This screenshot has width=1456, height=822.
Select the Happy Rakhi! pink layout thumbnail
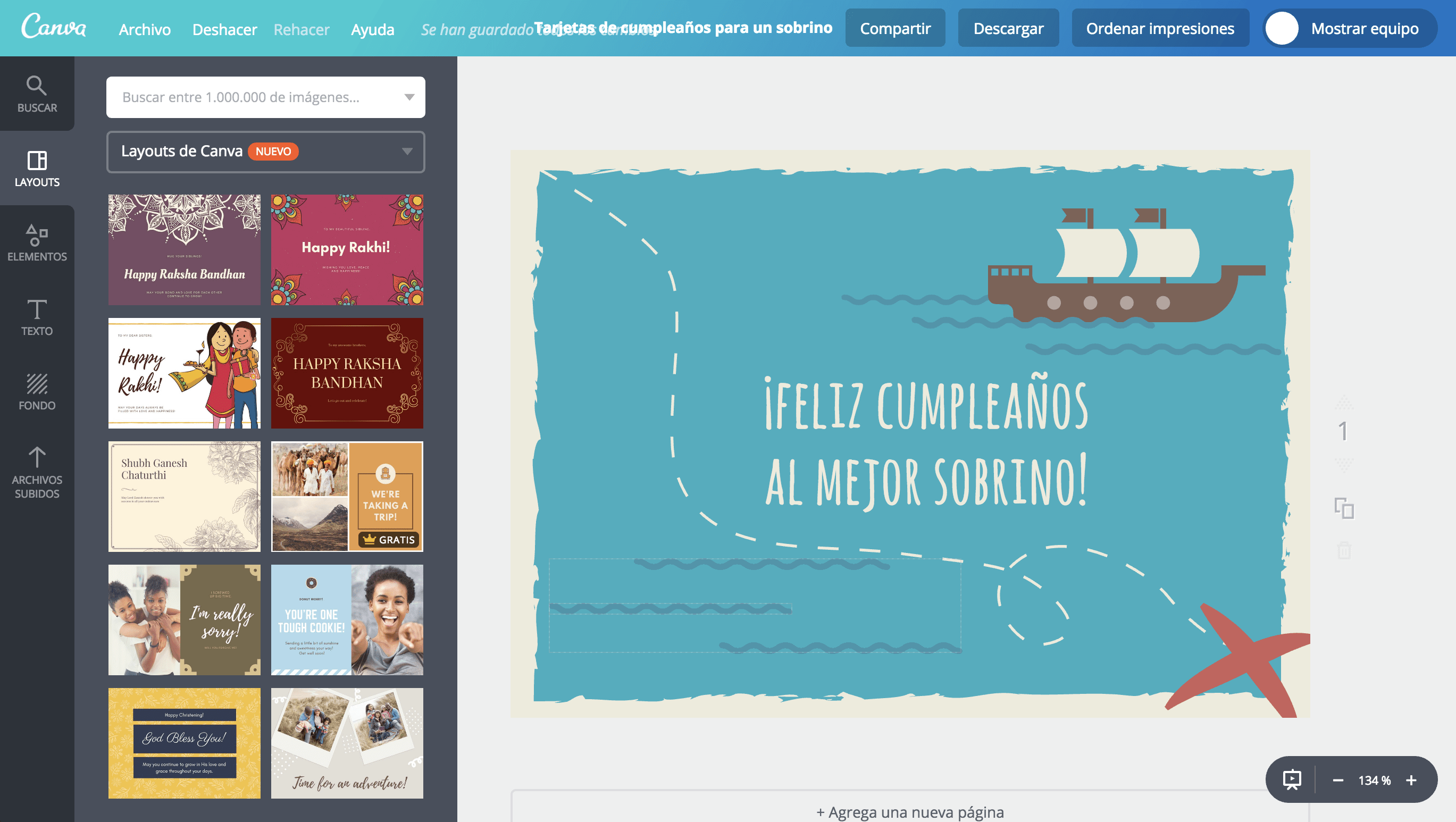(347, 250)
